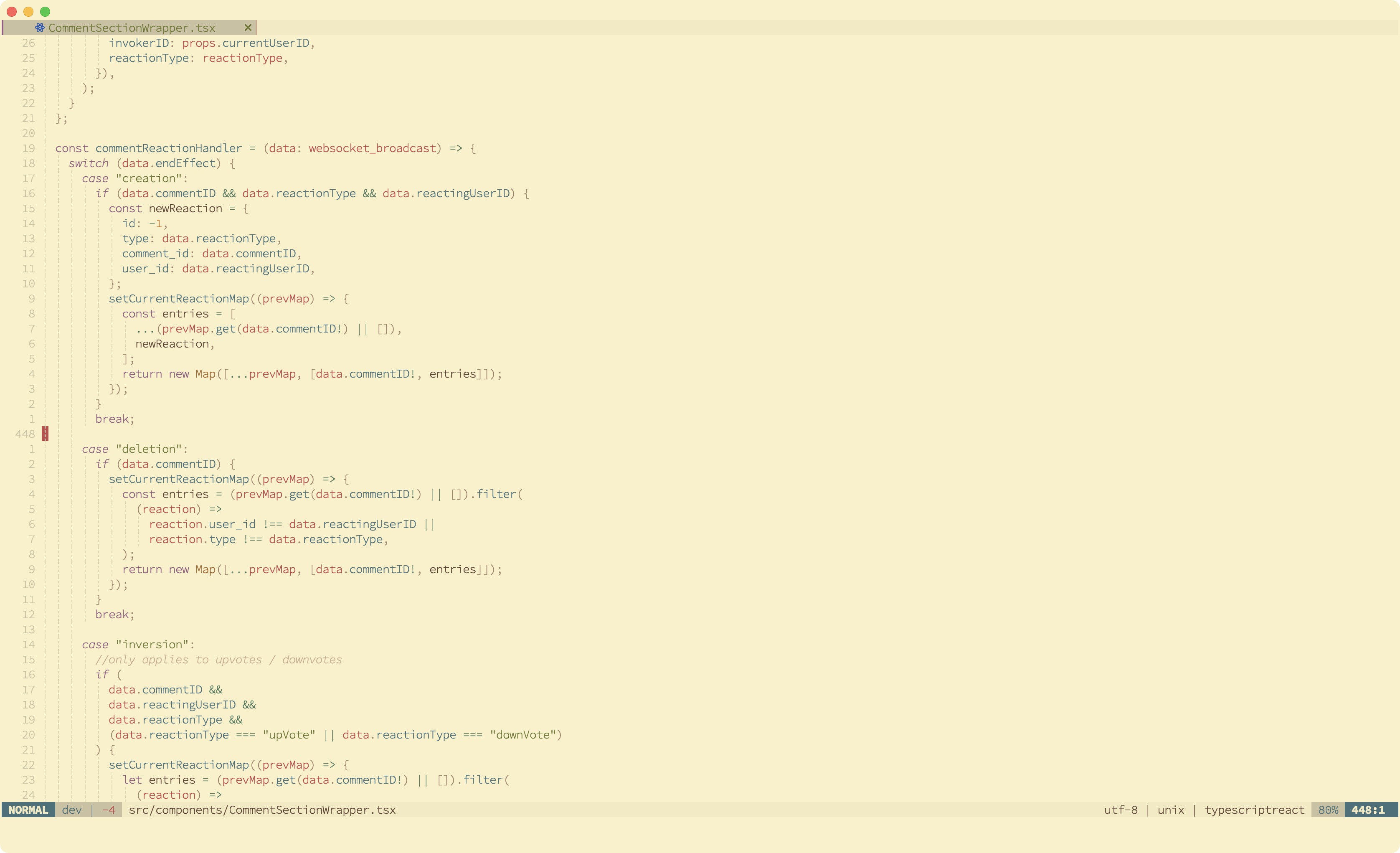Click the green maximize window button

pos(46,11)
